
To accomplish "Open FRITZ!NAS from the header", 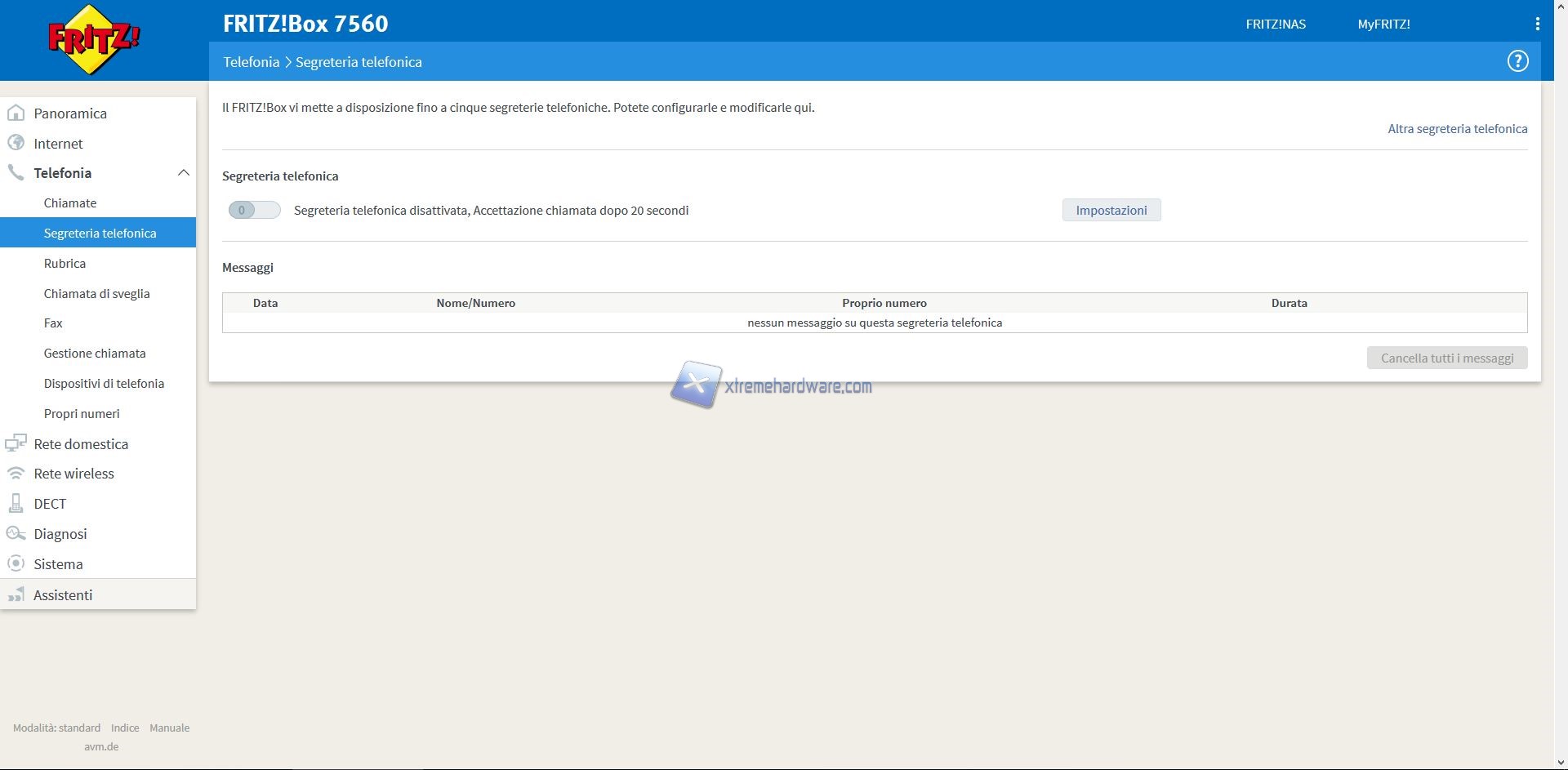I will point(1275,24).
